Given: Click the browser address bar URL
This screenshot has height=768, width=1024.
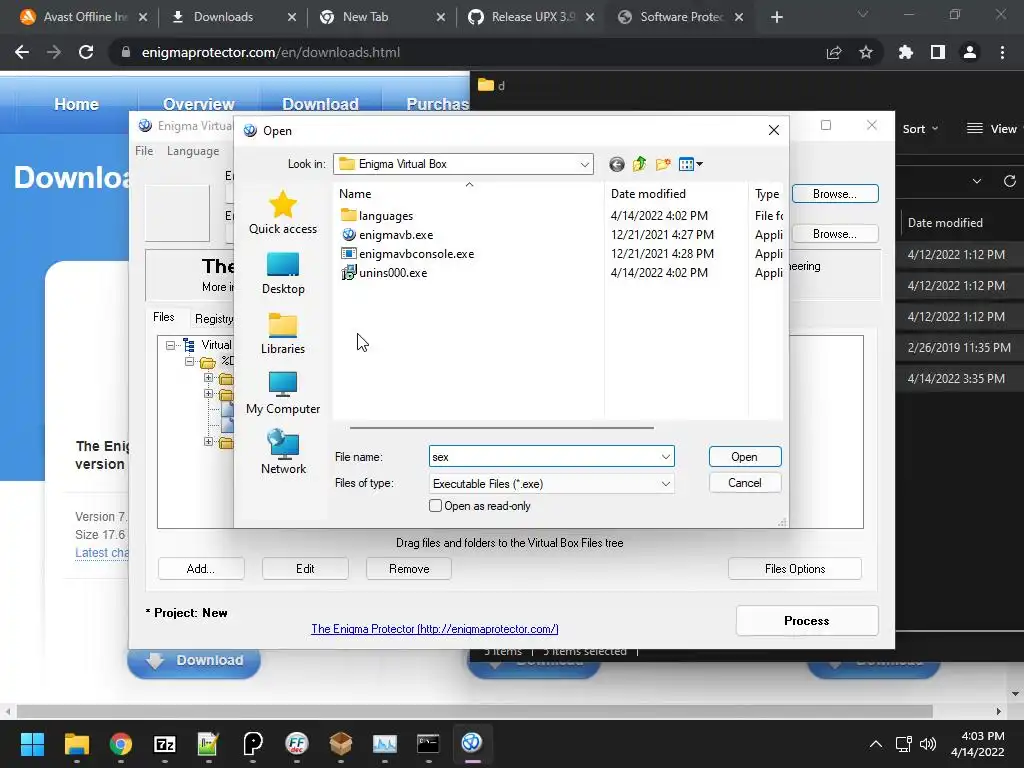Looking at the screenshot, I should pos(270,52).
